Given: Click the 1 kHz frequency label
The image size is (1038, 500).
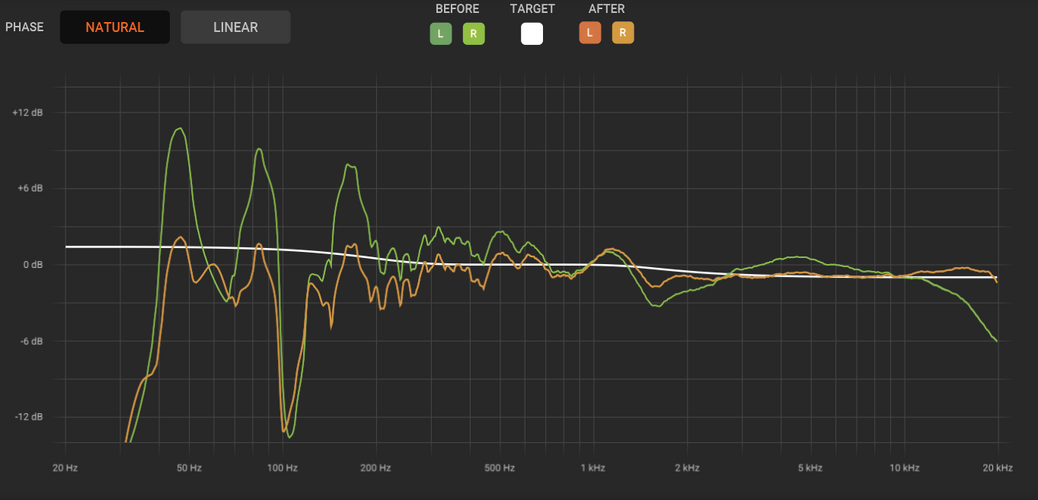Looking at the screenshot, I should pos(592,468).
